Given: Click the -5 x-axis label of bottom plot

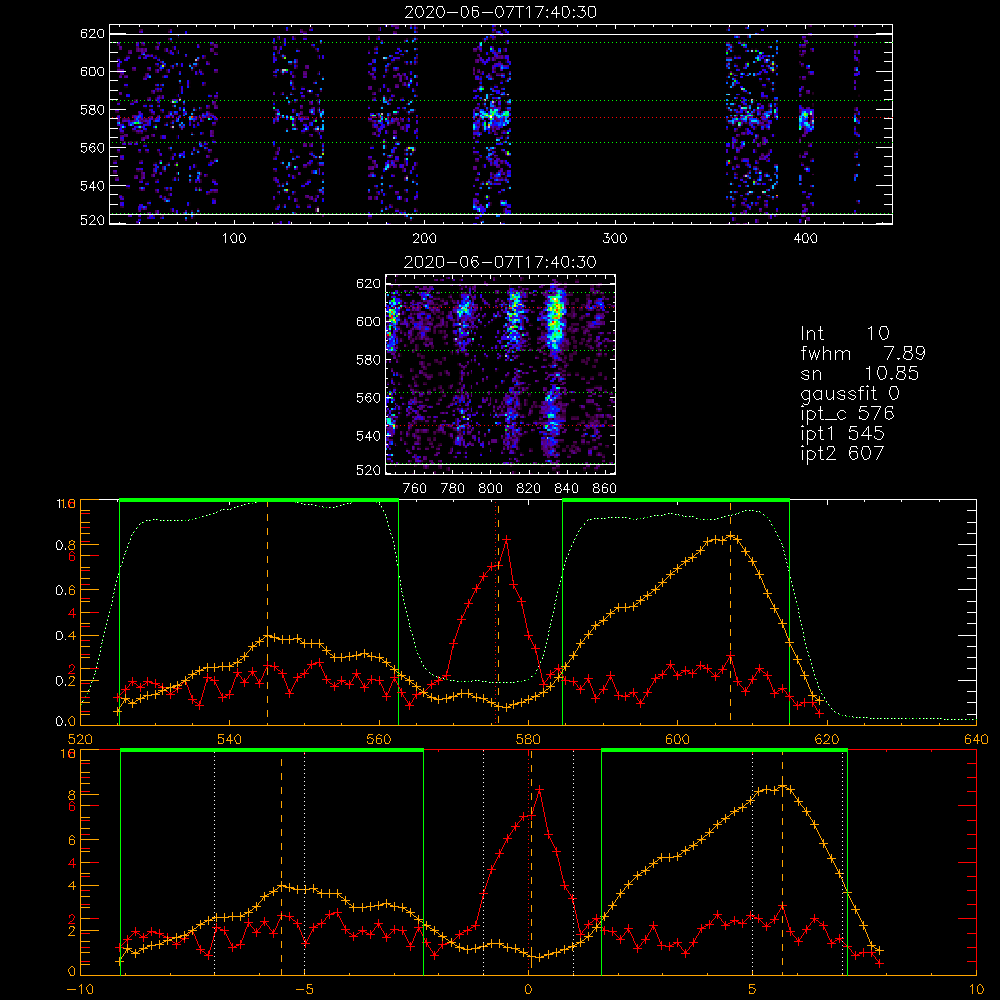Looking at the screenshot, I should 304,989.
